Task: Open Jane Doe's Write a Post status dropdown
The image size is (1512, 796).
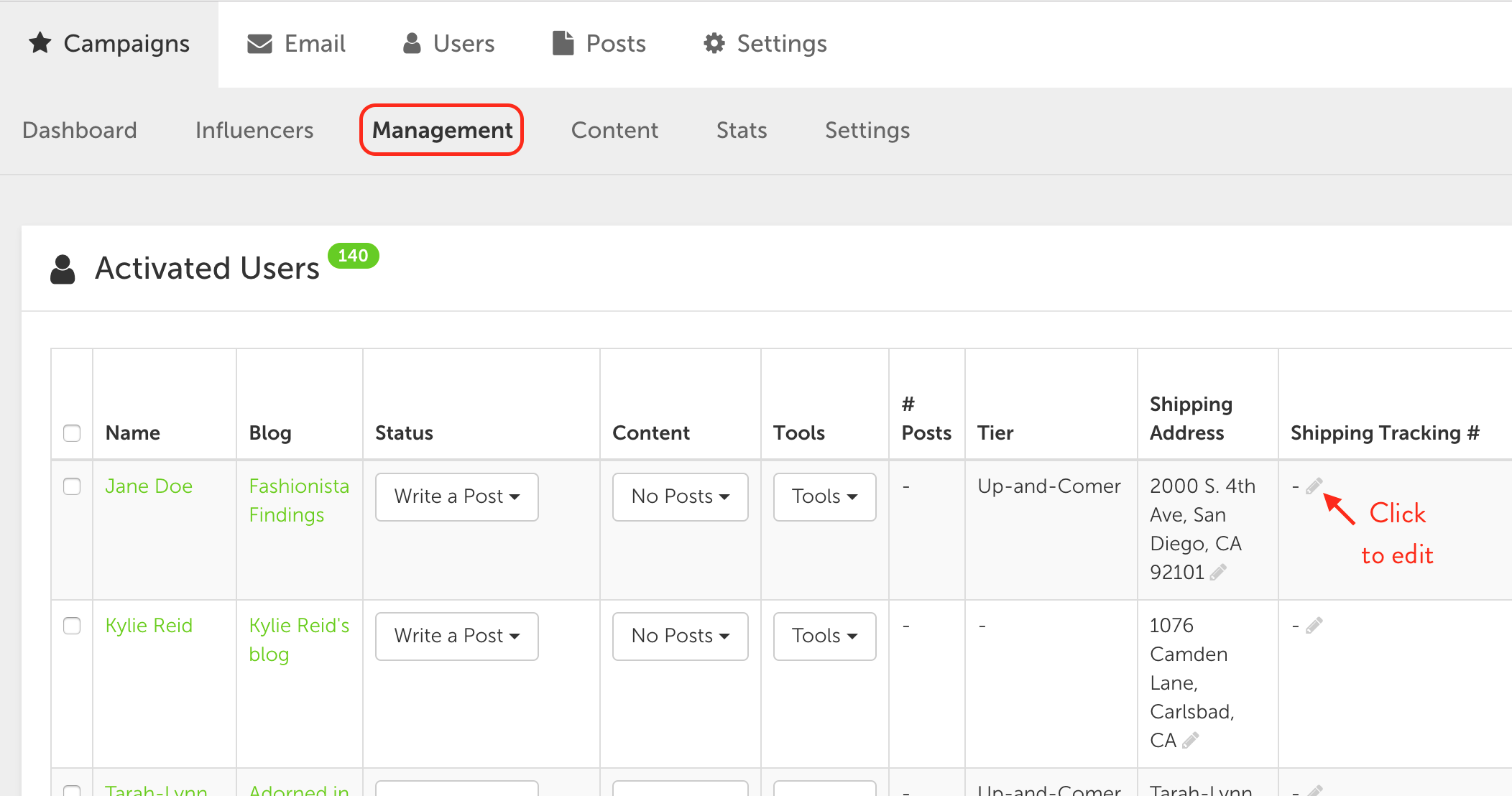Action: [457, 496]
